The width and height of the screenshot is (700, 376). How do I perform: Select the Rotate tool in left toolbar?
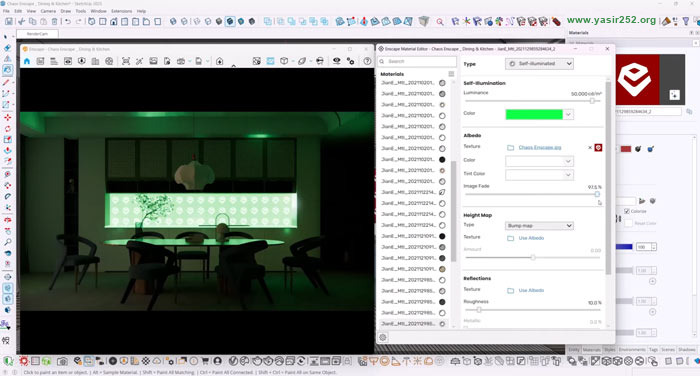8,129
